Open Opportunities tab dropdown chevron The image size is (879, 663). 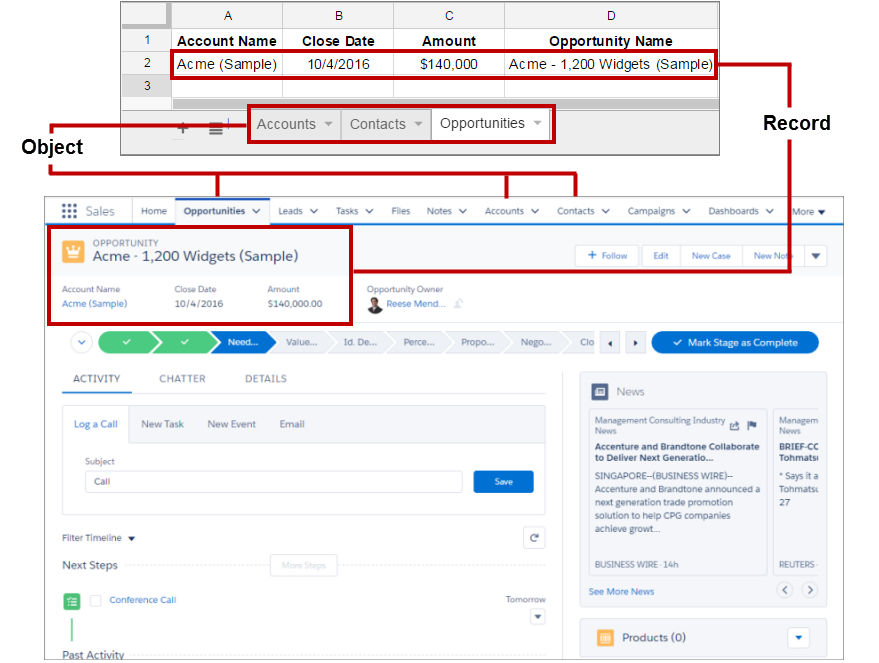(x=256, y=211)
